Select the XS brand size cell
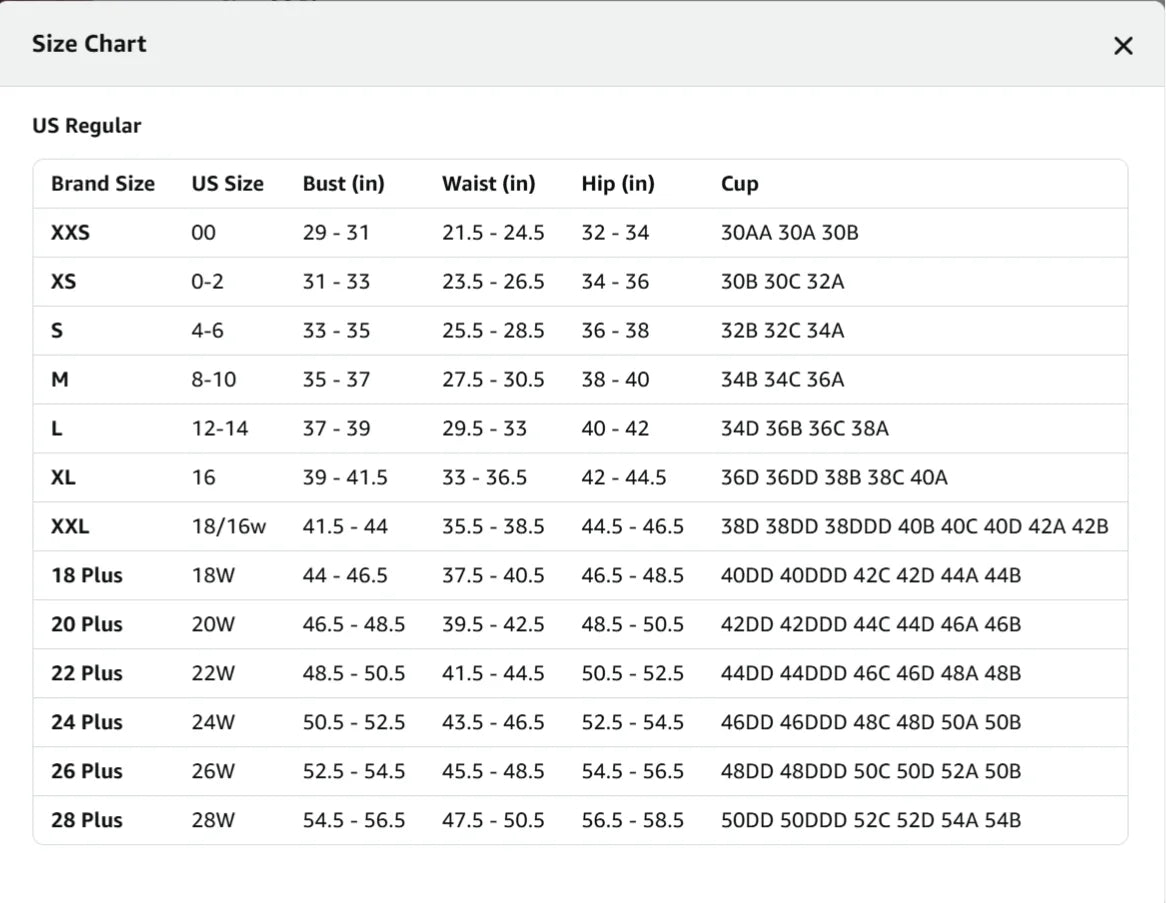Image resolution: width=1166 pixels, height=903 pixels. click(x=63, y=282)
